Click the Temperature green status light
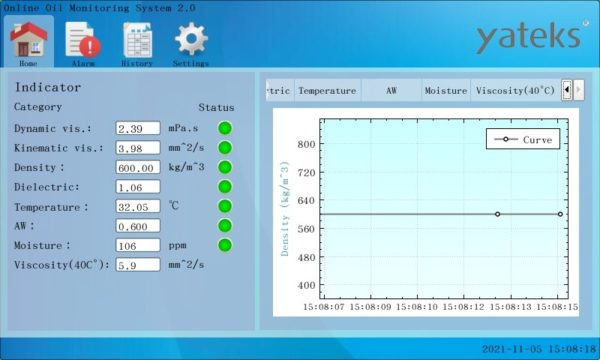Viewport: 600px width, 360px height. [225, 206]
